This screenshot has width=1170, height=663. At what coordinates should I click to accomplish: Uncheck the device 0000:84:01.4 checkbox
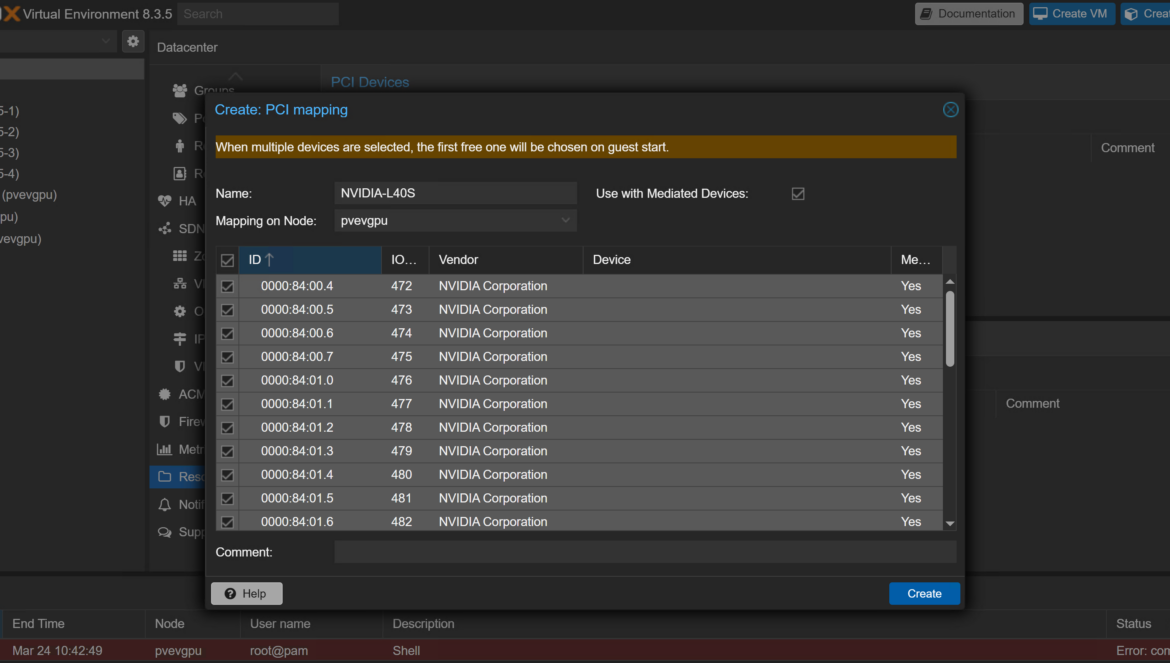(x=228, y=475)
